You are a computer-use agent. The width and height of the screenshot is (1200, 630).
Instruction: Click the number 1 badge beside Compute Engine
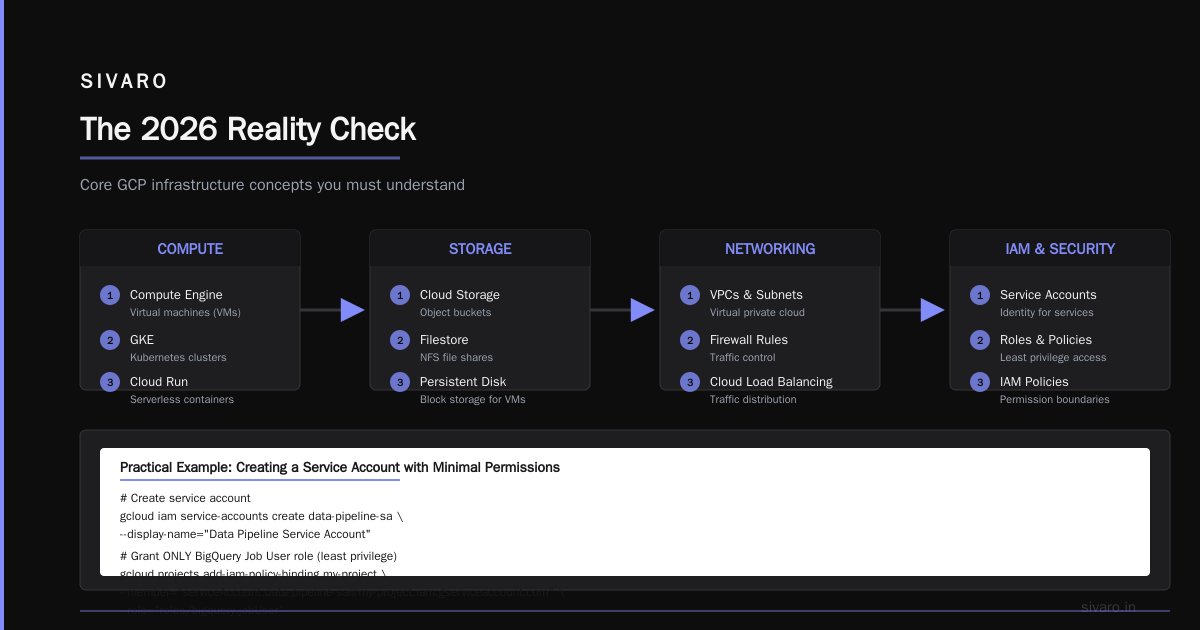tap(110, 295)
